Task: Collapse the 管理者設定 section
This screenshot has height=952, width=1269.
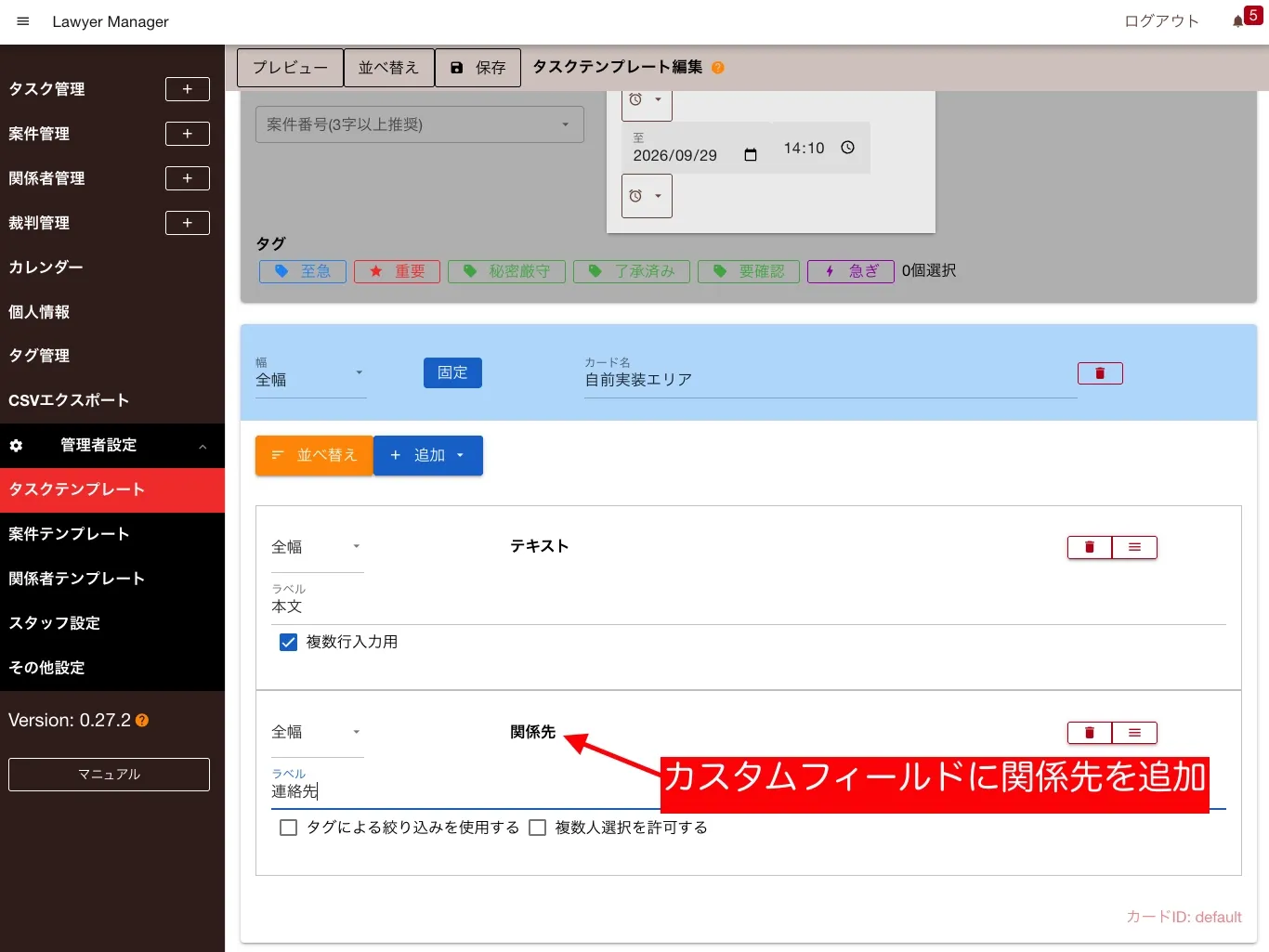Action: pyautogui.click(x=112, y=446)
